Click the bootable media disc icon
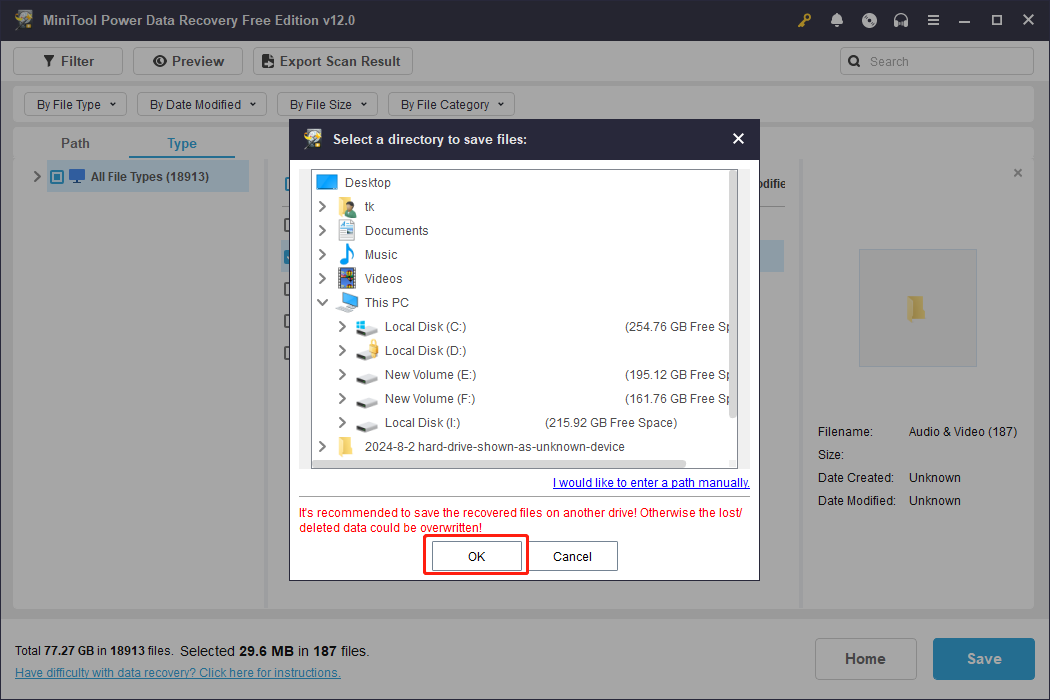 [869, 20]
